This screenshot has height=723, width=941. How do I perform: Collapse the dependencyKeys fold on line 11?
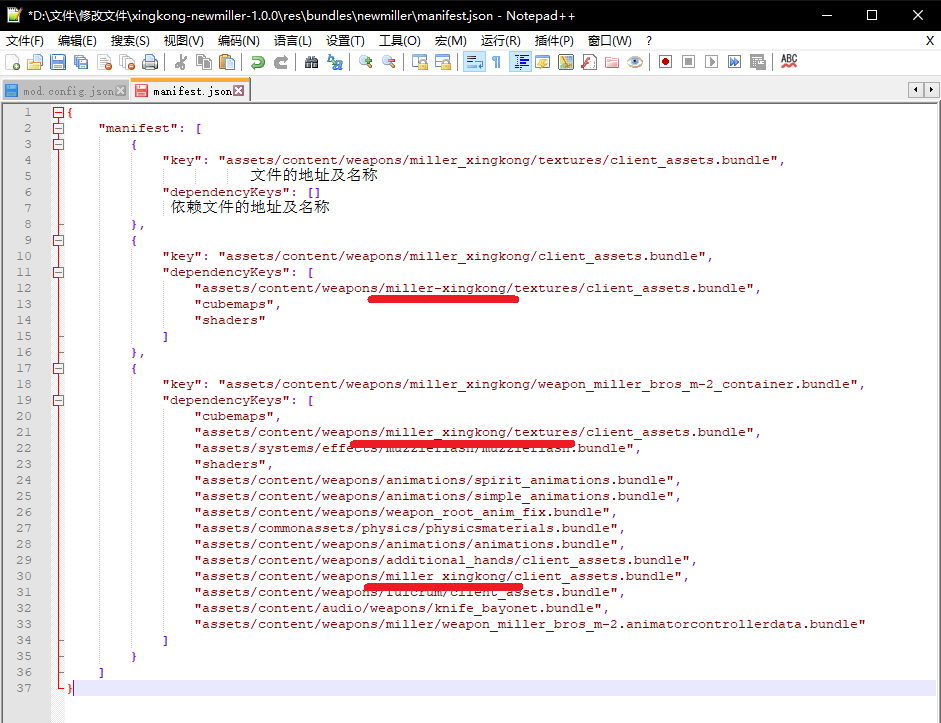pyautogui.click(x=58, y=272)
